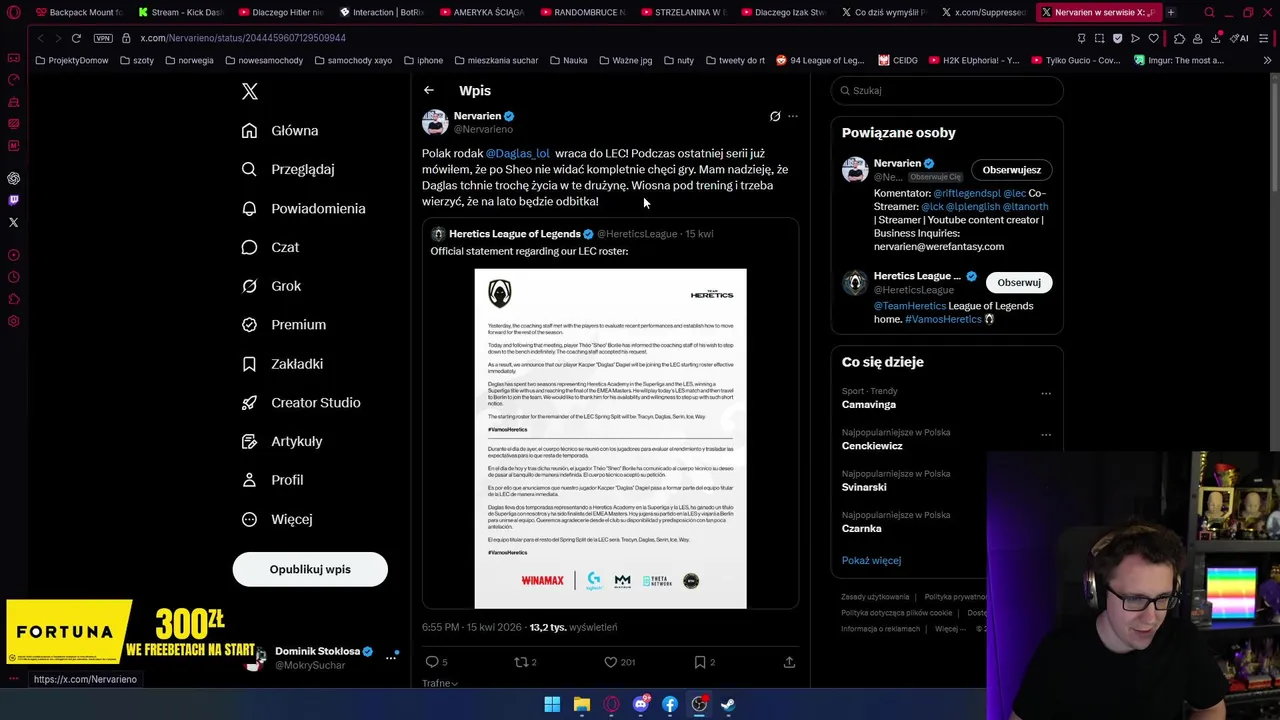1280x720 pixels.
Task: Open options dots for Camavinga trend
Action: coord(1046,393)
